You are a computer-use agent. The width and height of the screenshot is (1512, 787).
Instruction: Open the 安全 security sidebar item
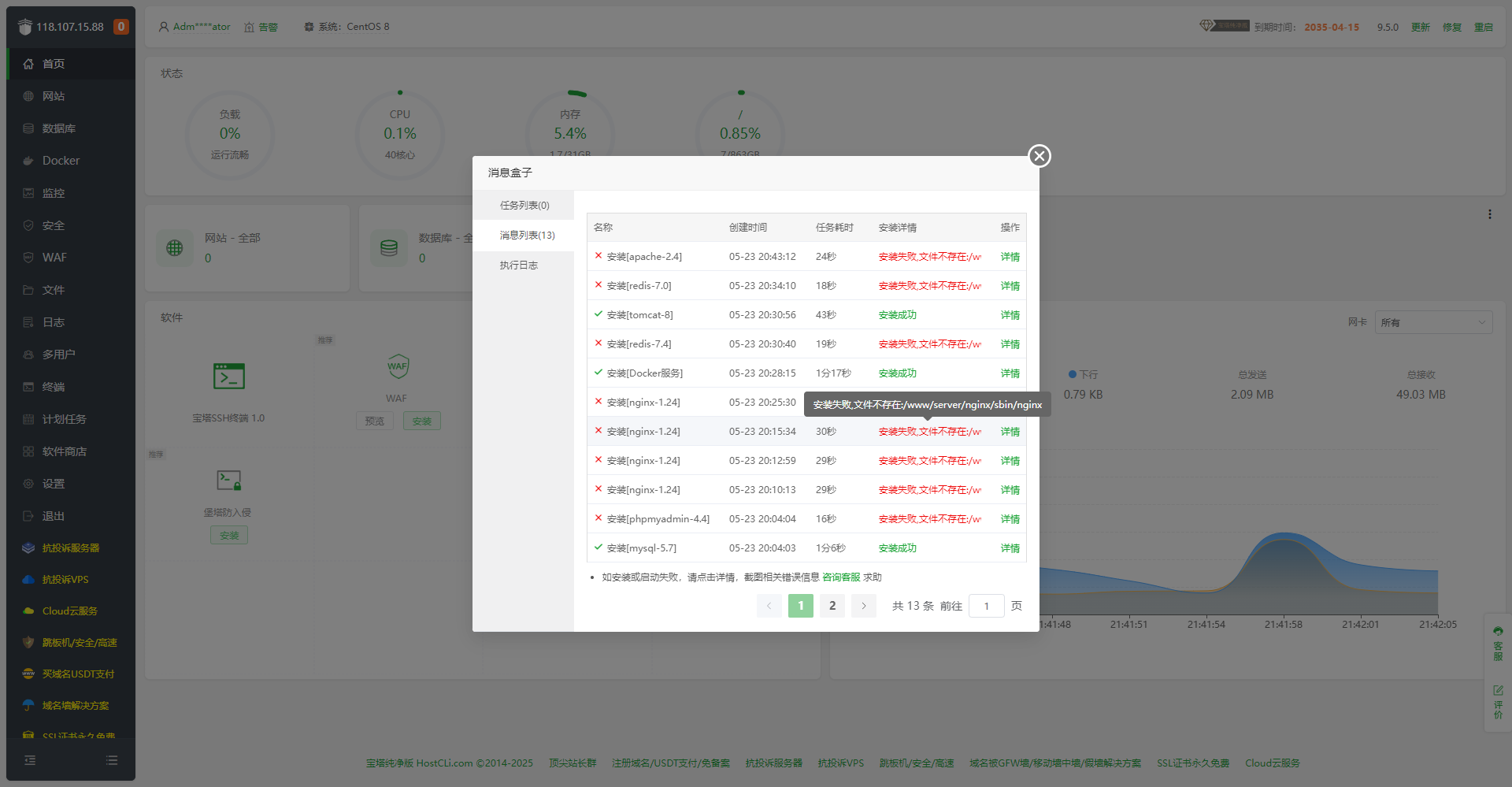[x=71, y=225]
